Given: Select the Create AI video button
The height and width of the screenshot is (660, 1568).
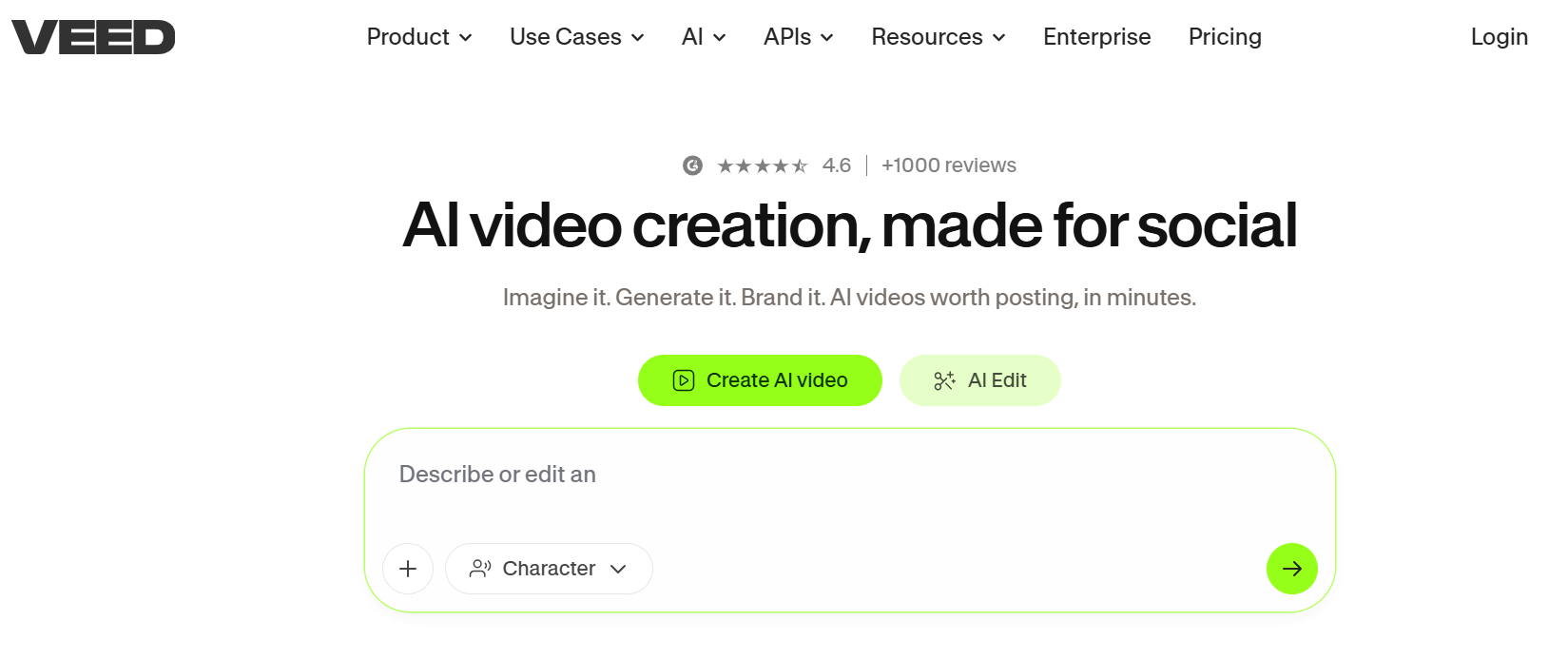Looking at the screenshot, I should click(760, 380).
